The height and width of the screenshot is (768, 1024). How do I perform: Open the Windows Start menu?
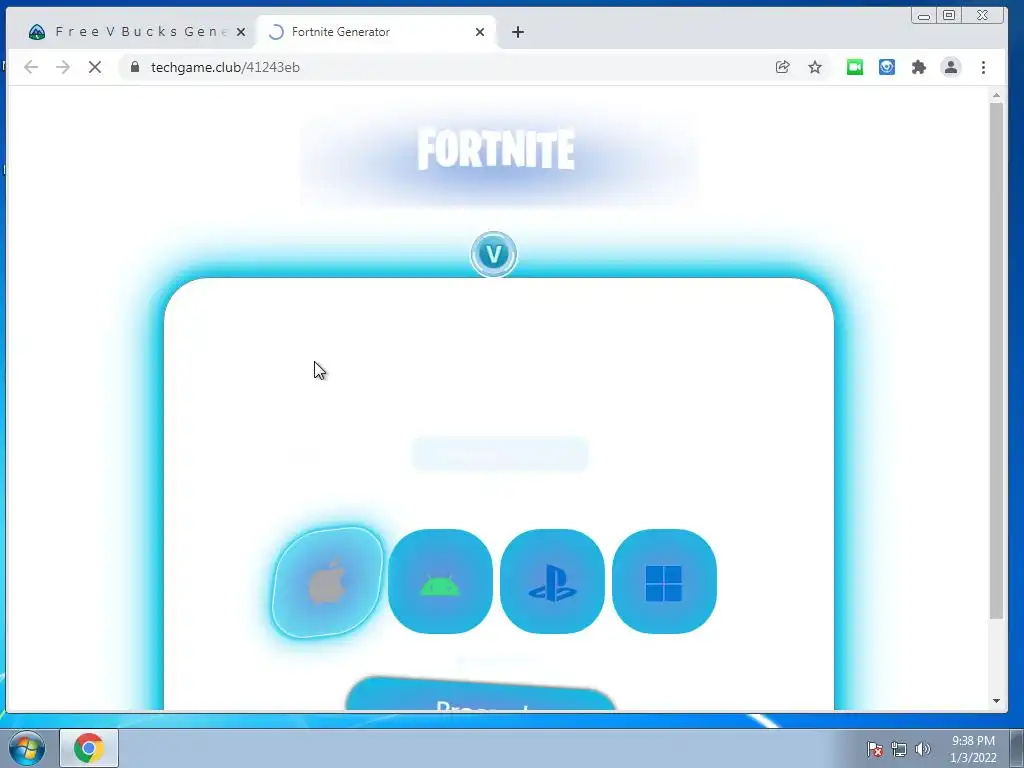tap(27, 748)
